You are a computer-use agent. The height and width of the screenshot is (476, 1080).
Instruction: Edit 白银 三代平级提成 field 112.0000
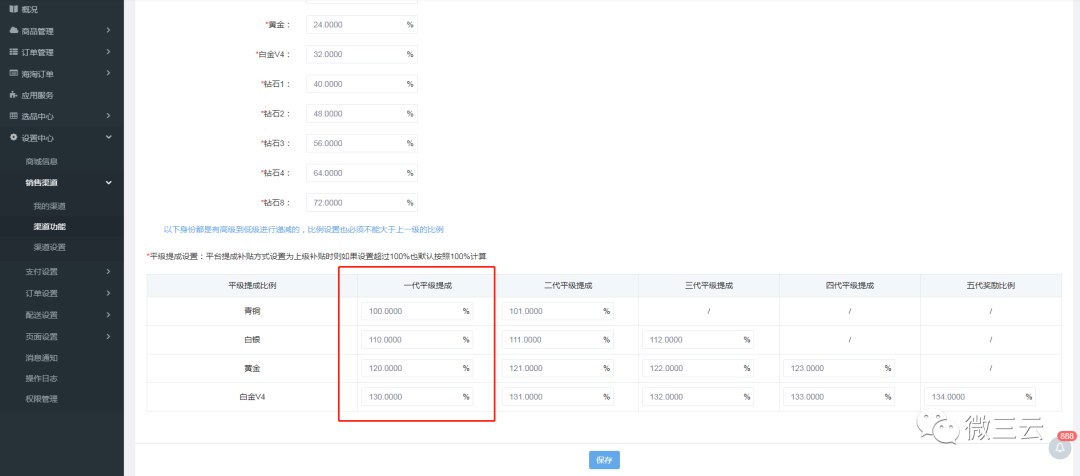698,340
